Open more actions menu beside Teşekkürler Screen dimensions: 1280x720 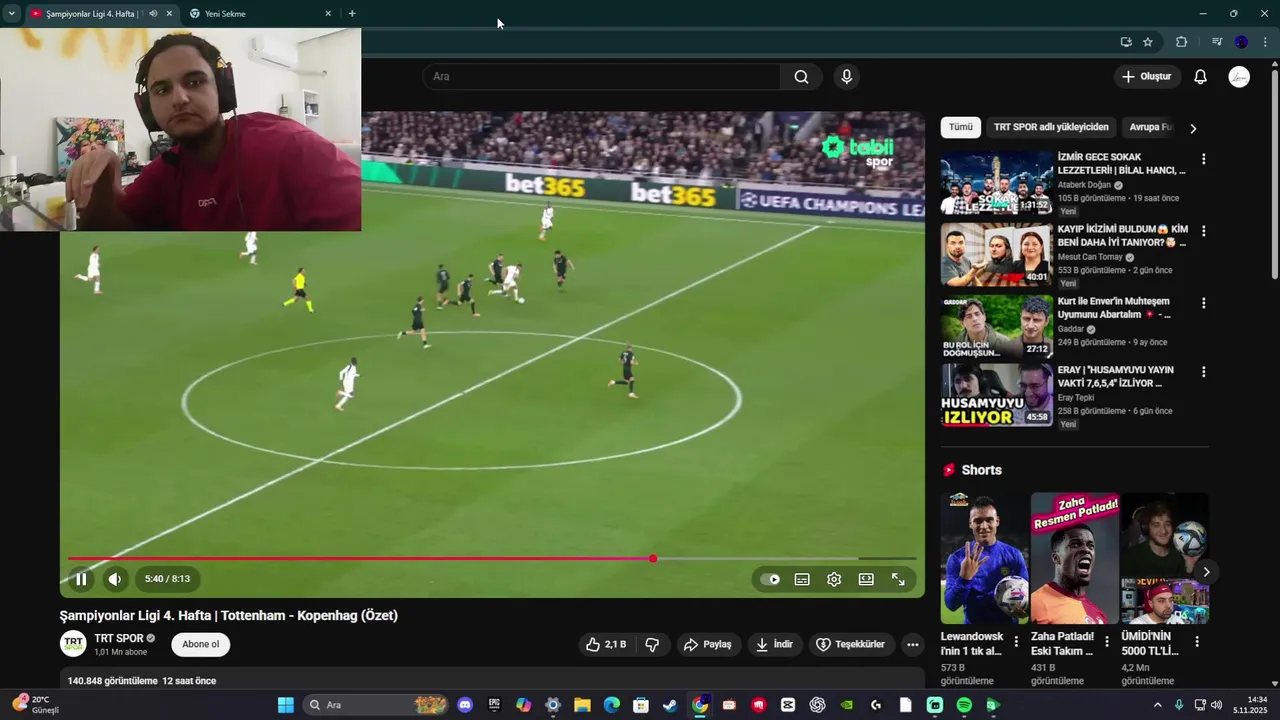(x=912, y=645)
